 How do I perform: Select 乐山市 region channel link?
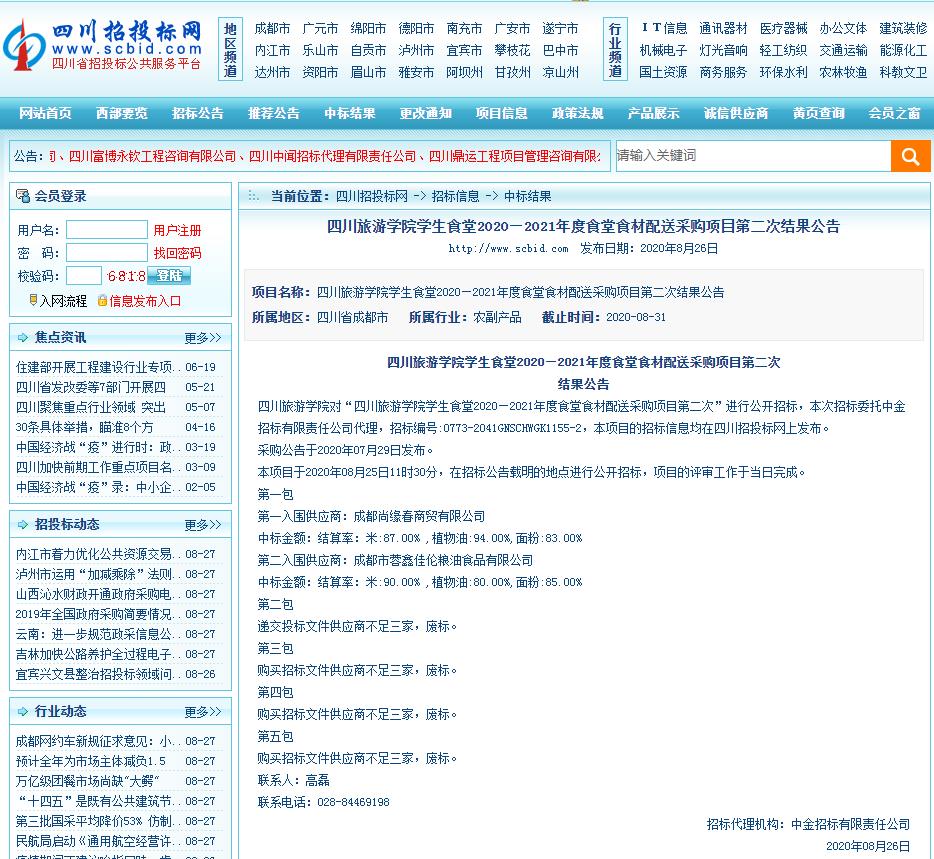pyautogui.click(x=320, y=51)
